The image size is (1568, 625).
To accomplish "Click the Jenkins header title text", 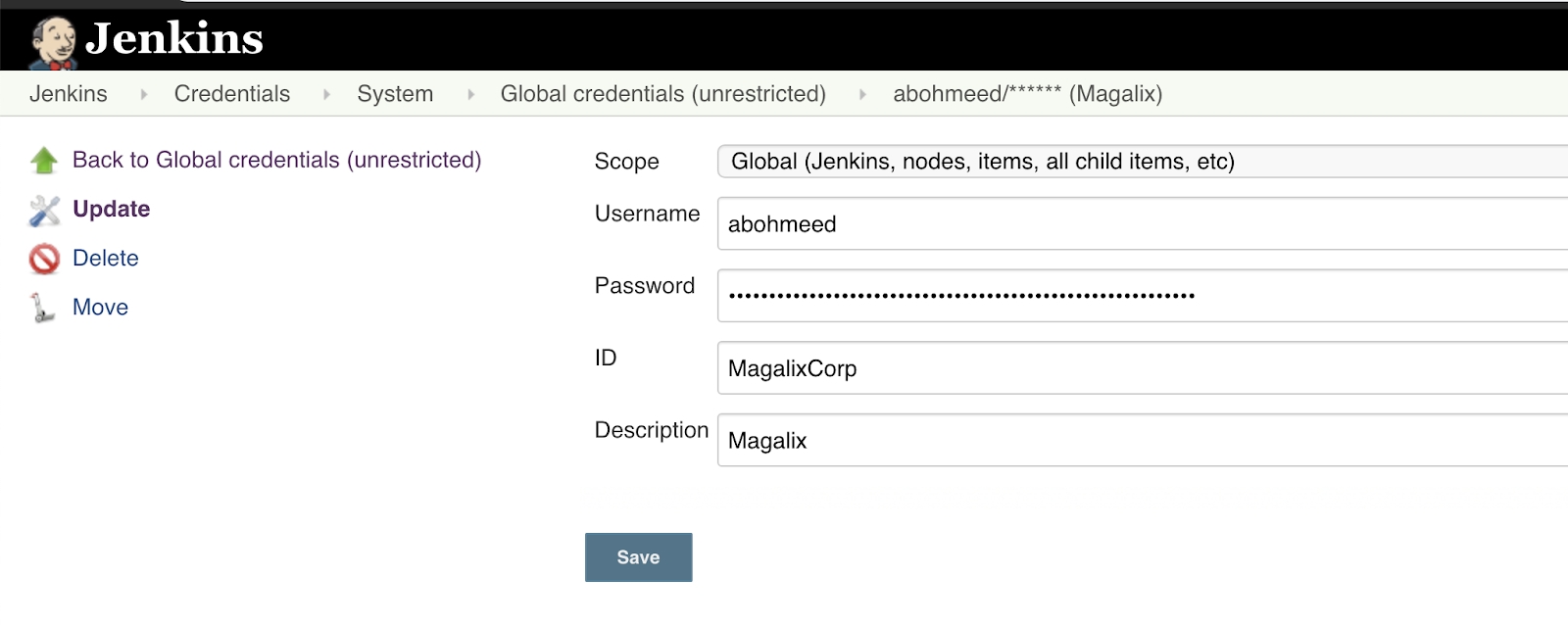I will click(x=174, y=39).
